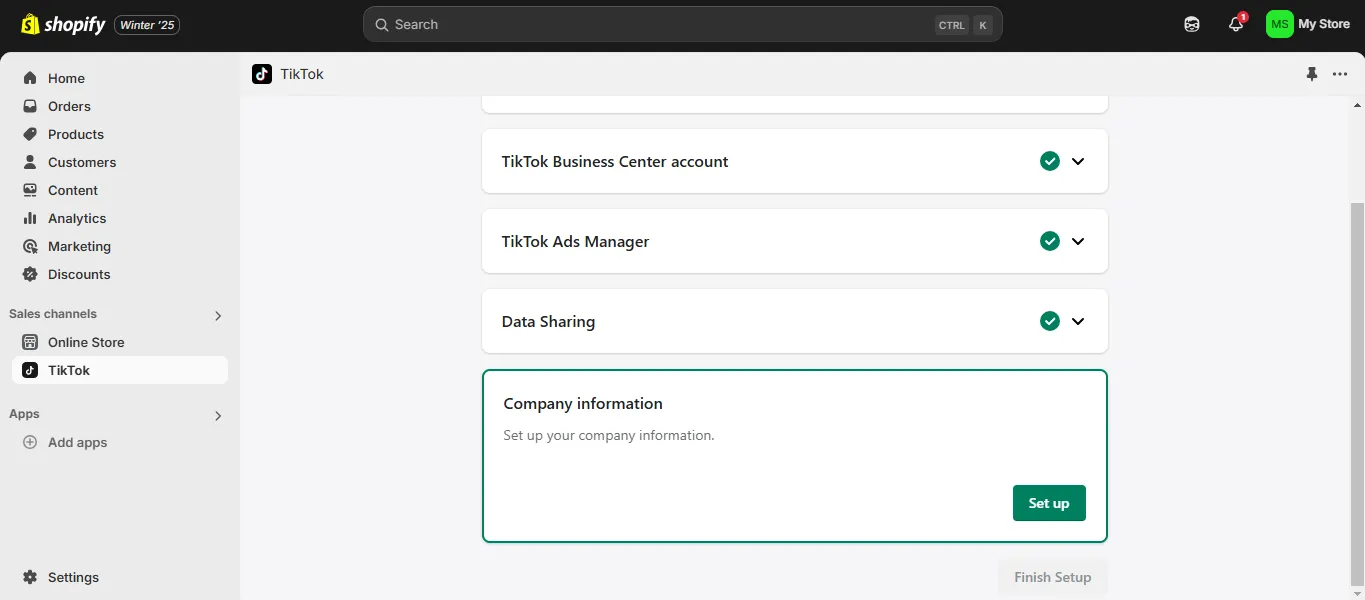Click TikTok Ads Manager green checkmark
The image size is (1365, 600).
point(1049,241)
